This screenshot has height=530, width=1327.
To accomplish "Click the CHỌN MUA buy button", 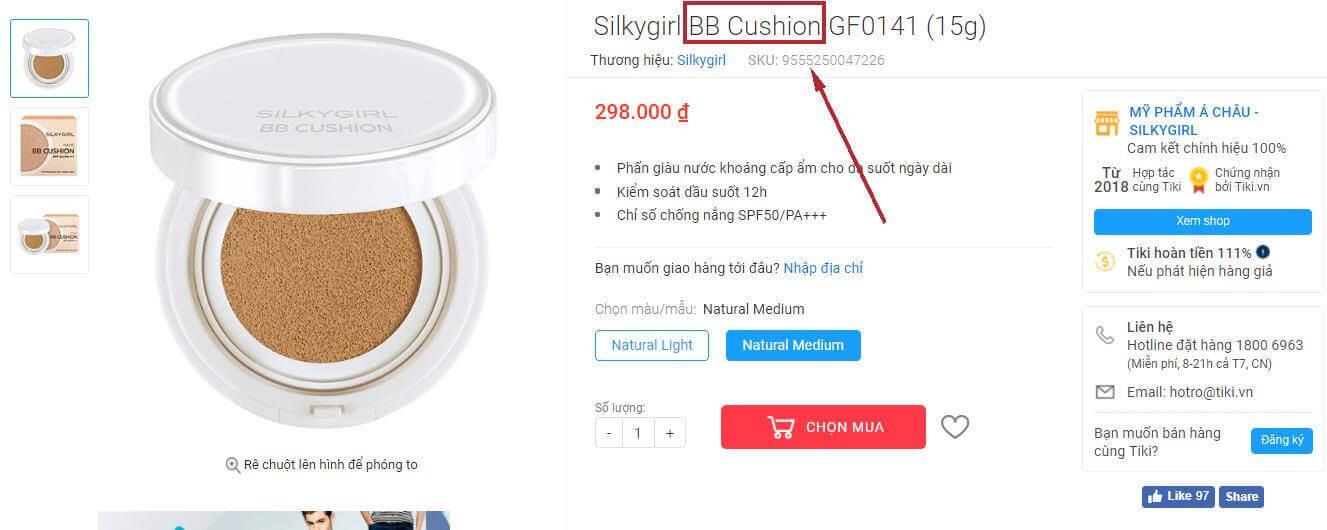I will [x=823, y=427].
